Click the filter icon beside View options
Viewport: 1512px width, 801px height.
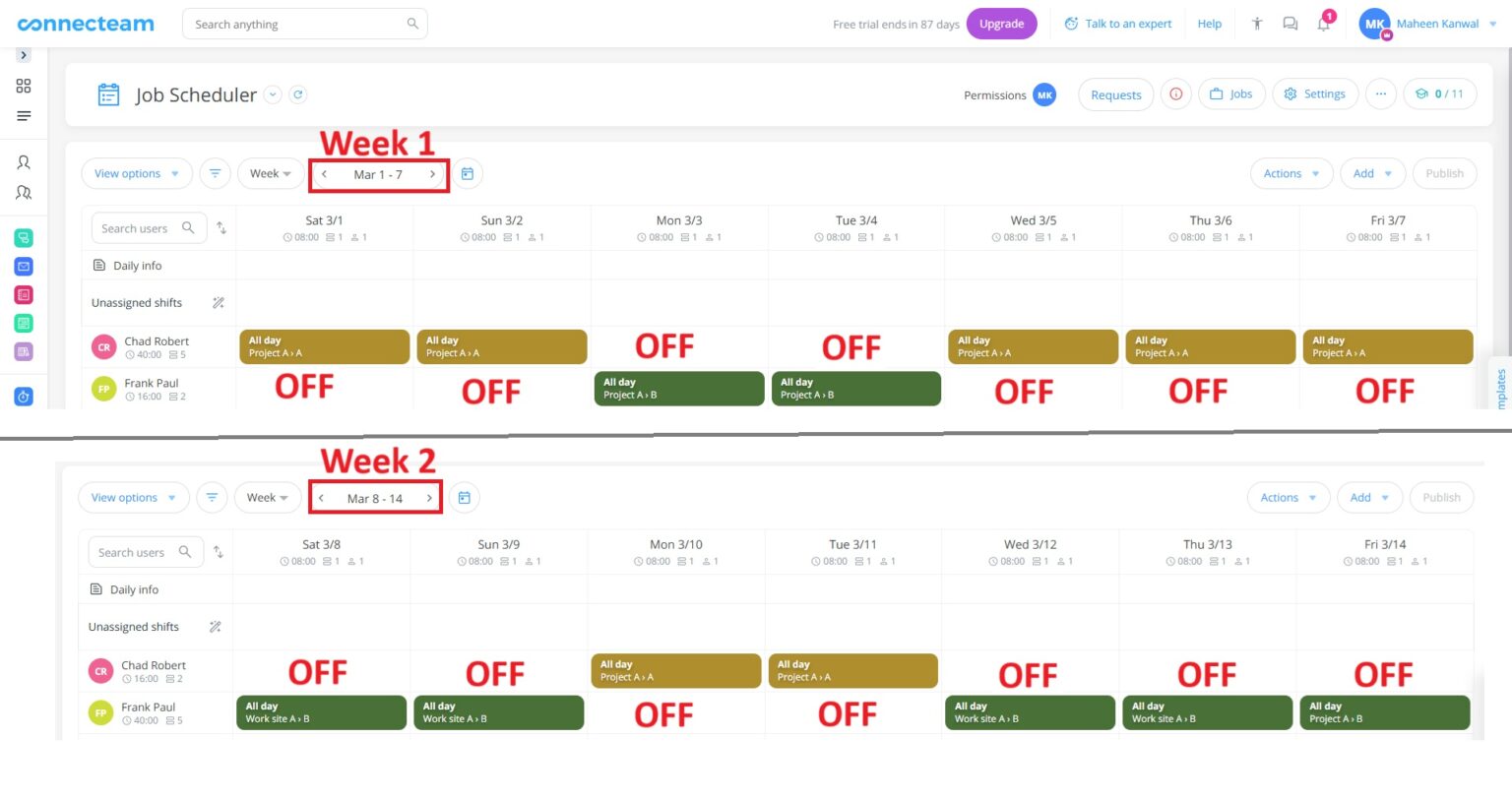[x=215, y=173]
